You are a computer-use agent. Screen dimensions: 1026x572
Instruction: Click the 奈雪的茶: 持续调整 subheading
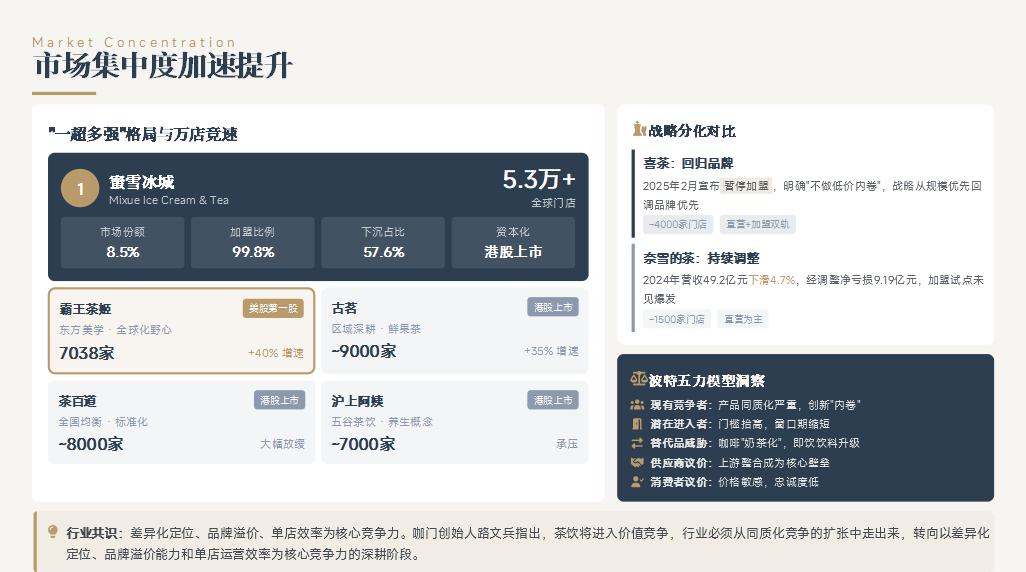click(x=701, y=258)
